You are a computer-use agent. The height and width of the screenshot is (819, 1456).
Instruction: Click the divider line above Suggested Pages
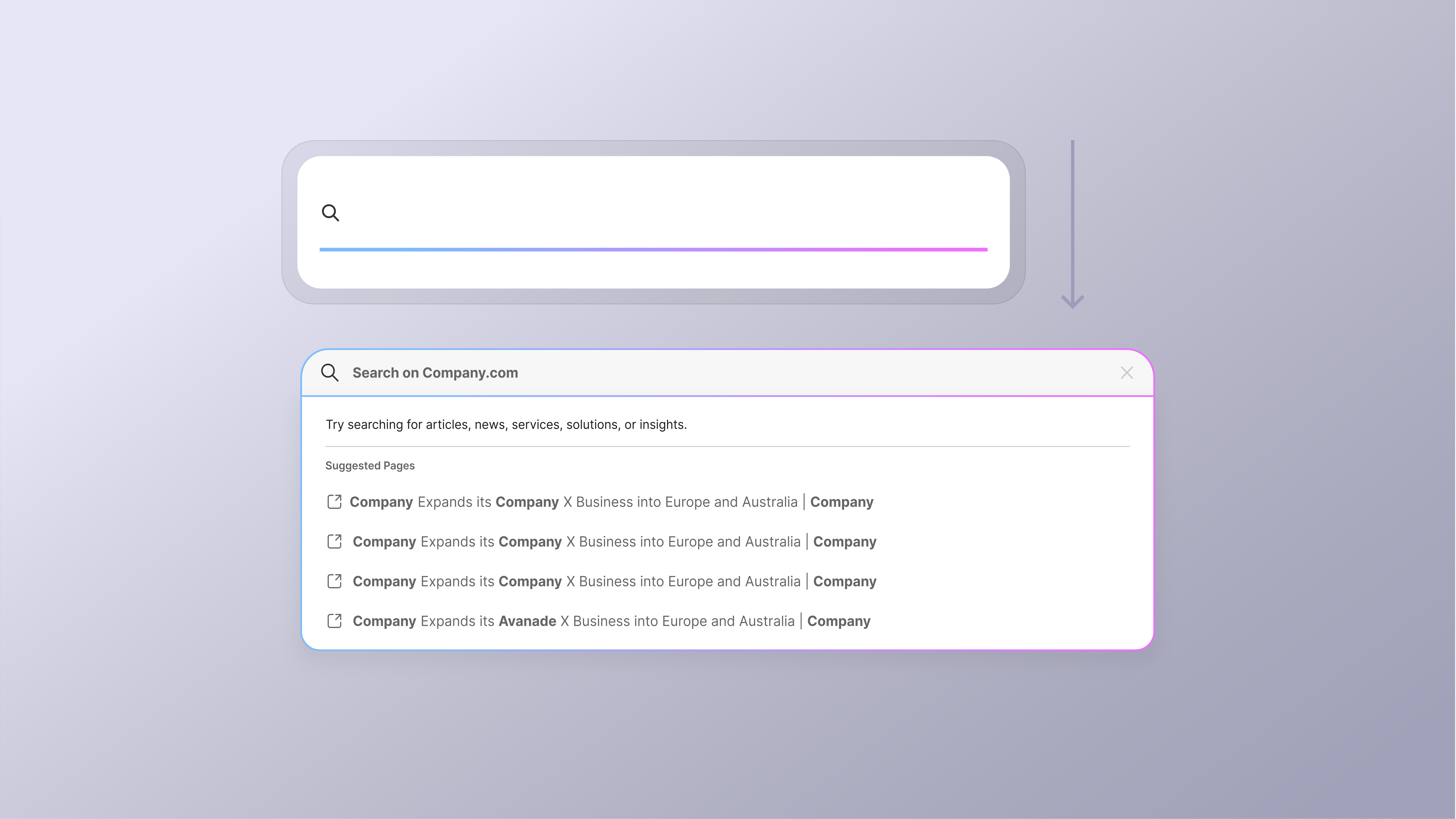tap(727, 447)
